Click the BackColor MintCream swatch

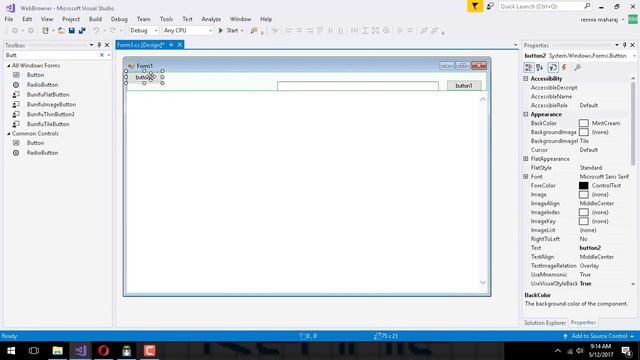coord(584,123)
